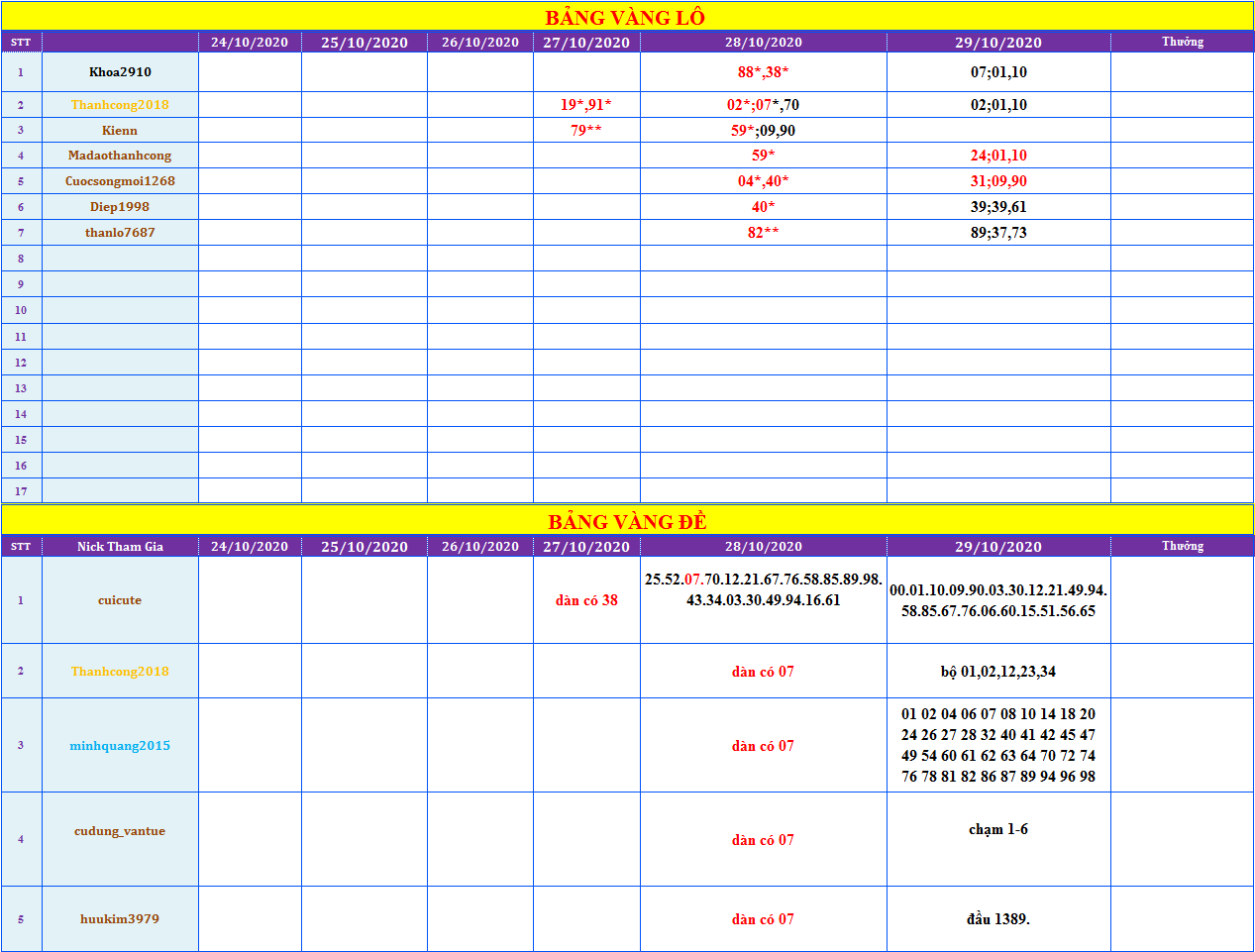Click the LÔ table '29/10/2020' header
The width and height of the screenshot is (1255, 952).
pos(998,43)
